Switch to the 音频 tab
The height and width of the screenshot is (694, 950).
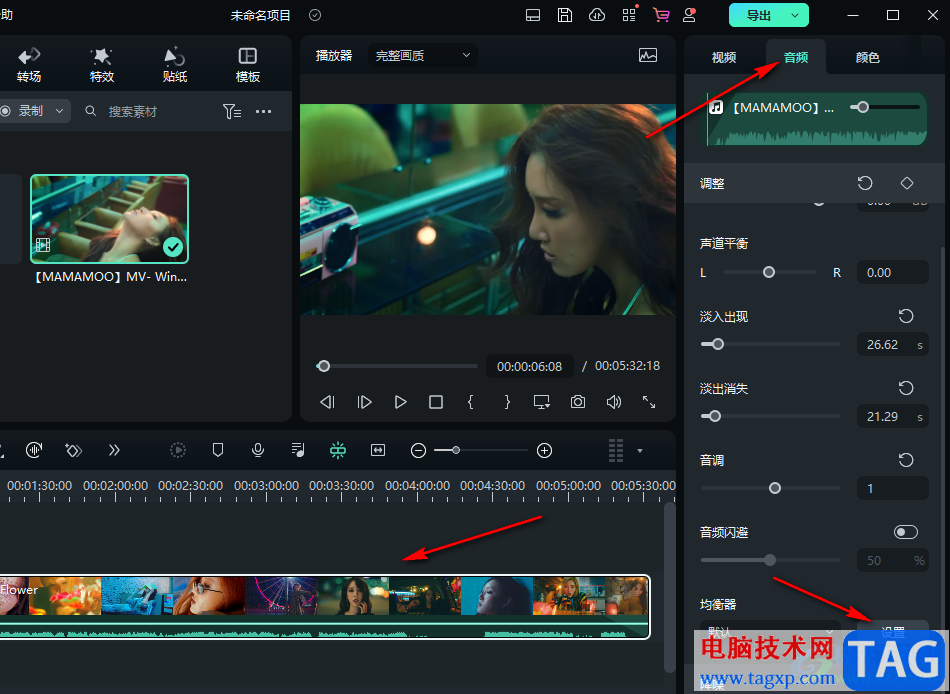(796, 58)
